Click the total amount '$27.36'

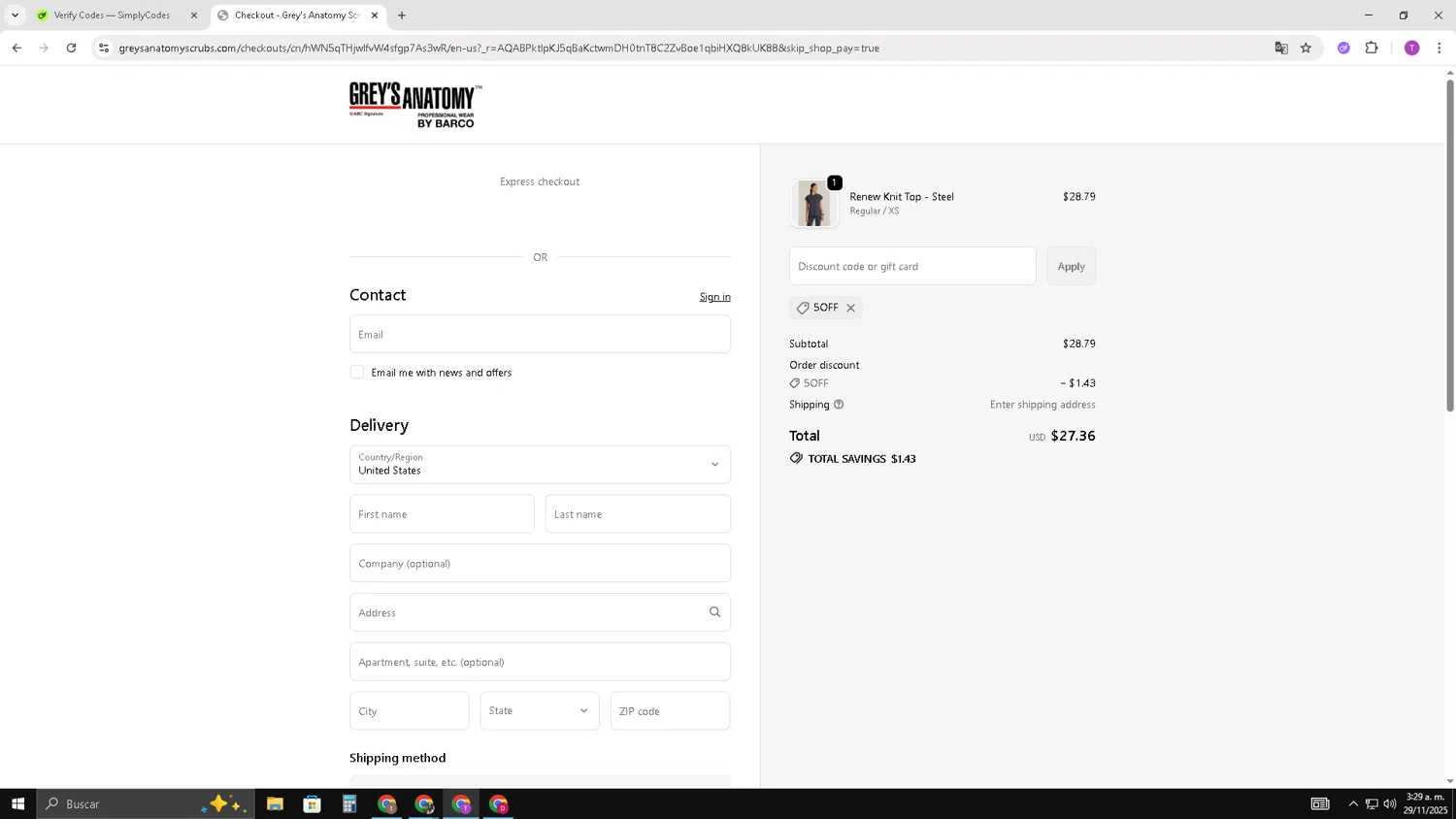1073,436
